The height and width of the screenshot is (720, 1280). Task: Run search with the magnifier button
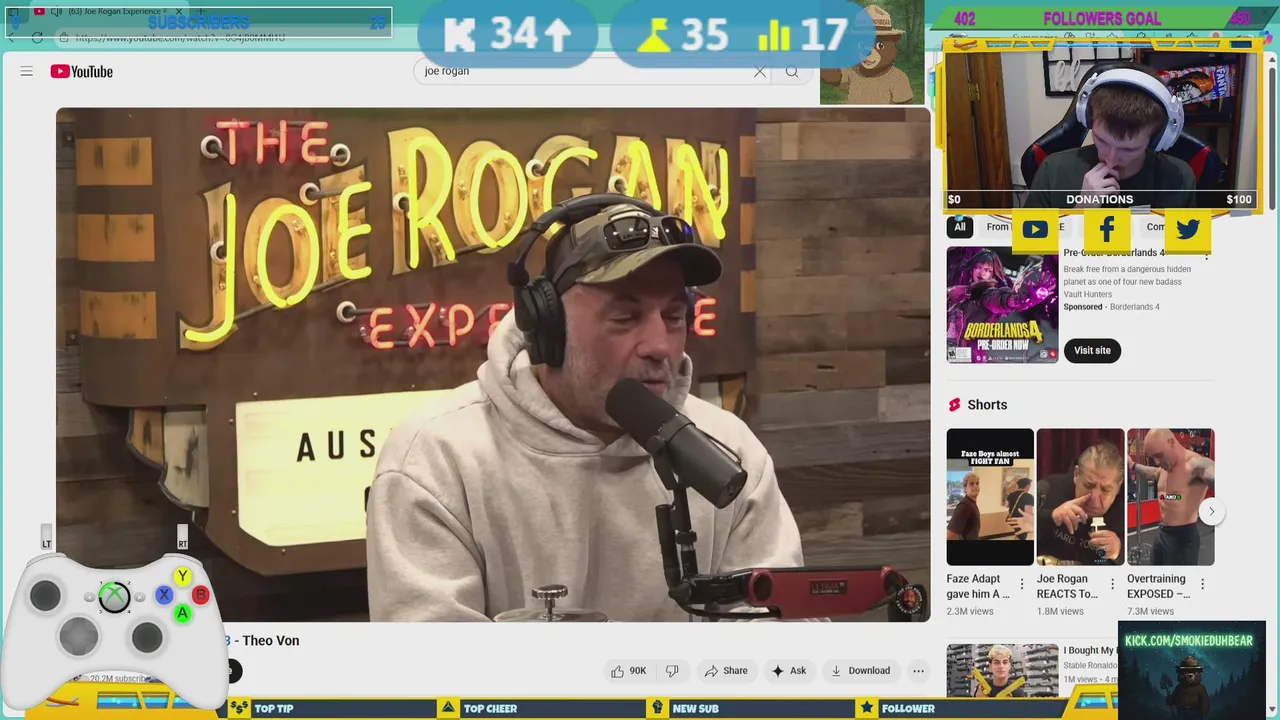pyautogui.click(x=792, y=71)
